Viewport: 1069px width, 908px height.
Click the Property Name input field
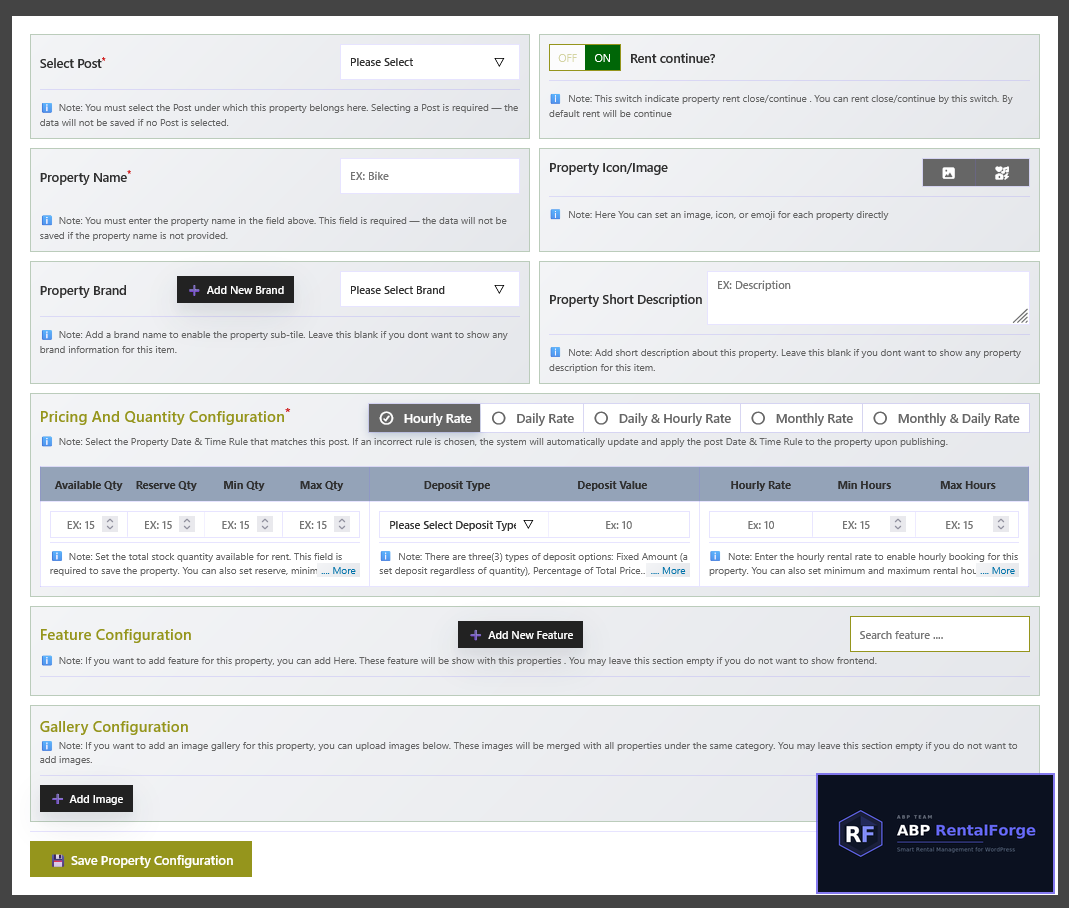(x=430, y=176)
